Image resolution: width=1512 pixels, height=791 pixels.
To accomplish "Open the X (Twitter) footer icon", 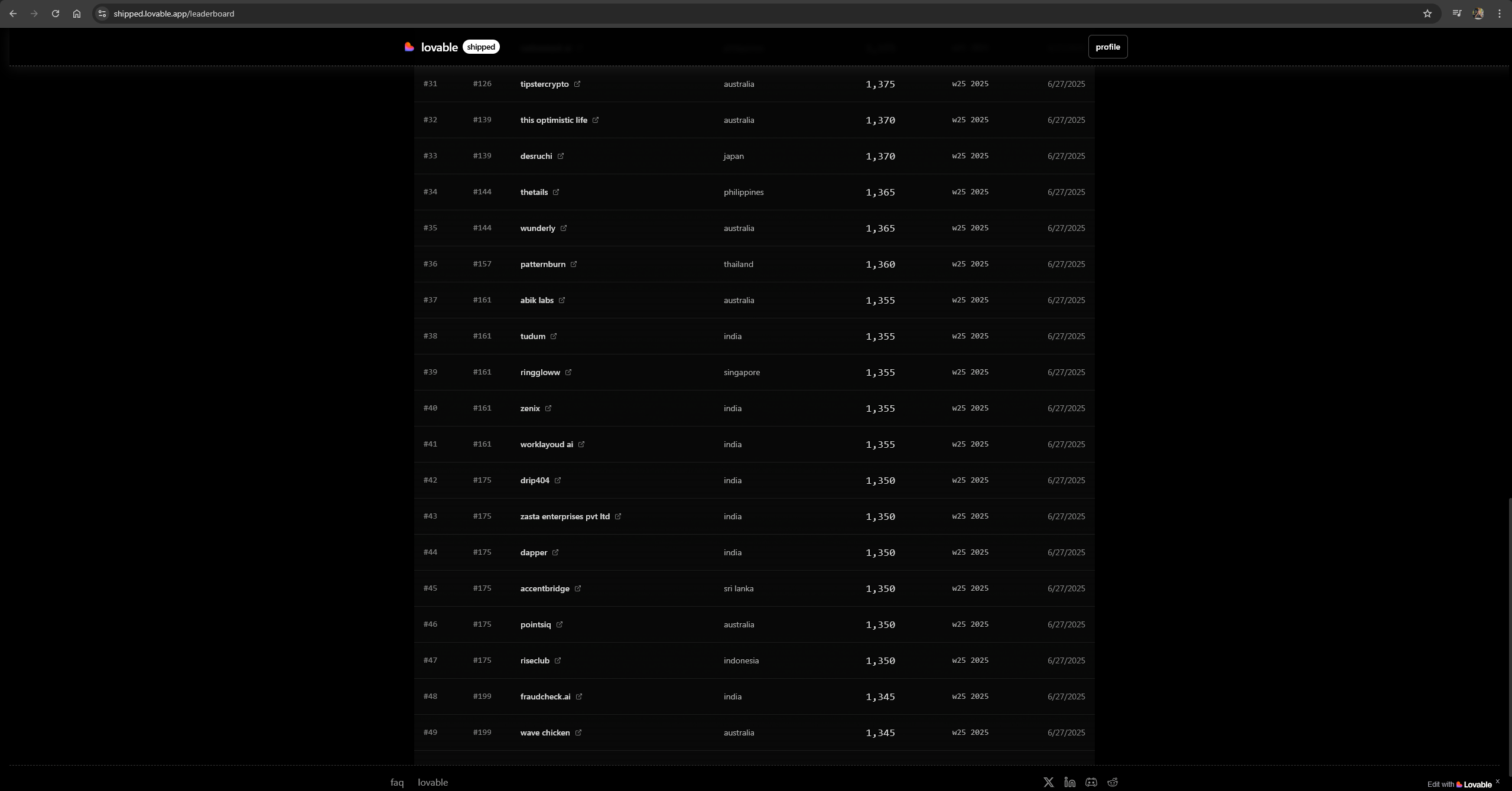I will 1049,782.
